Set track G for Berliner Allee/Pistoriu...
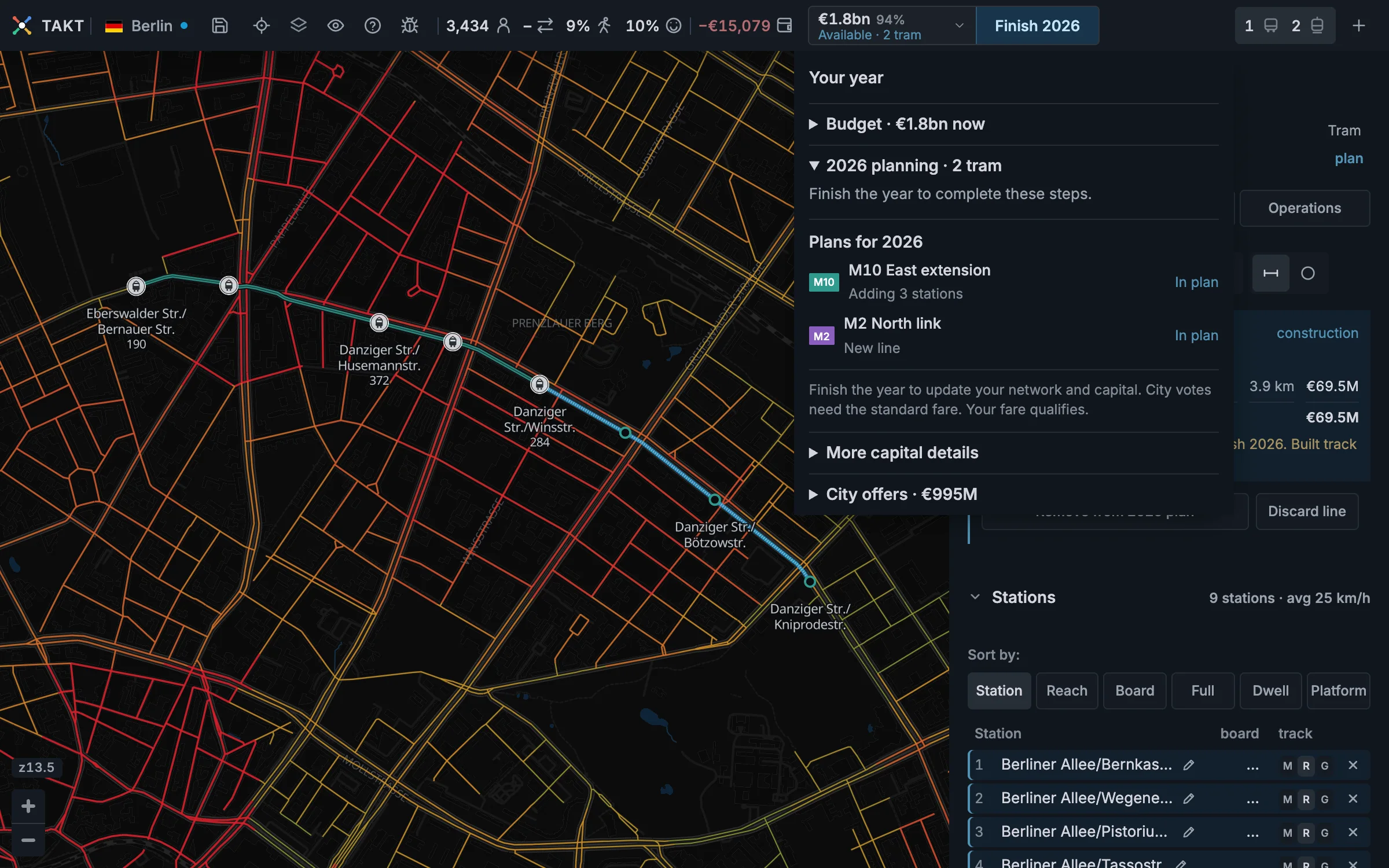 tap(1325, 833)
